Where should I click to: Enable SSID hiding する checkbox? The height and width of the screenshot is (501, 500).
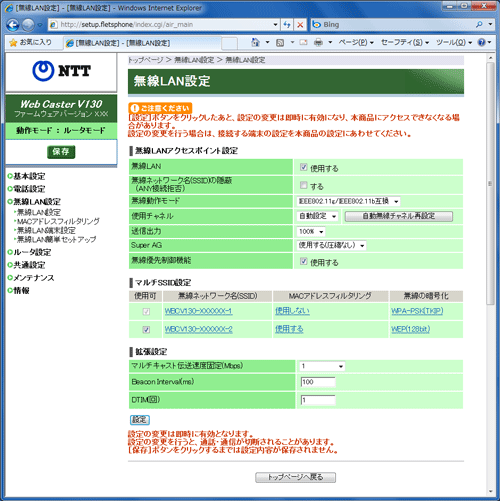(x=303, y=185)
